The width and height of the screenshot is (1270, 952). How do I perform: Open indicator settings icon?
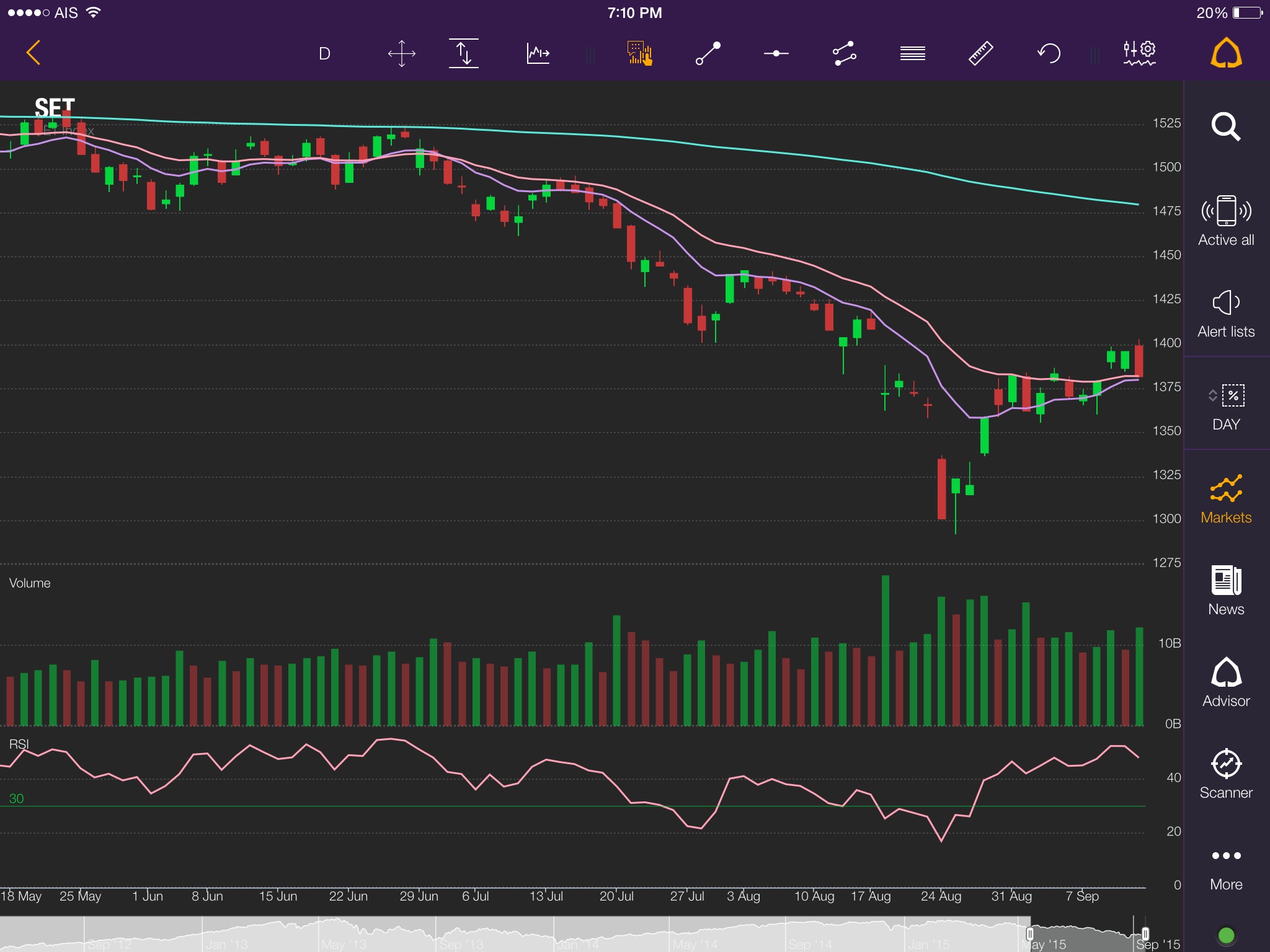(1139, 53)
